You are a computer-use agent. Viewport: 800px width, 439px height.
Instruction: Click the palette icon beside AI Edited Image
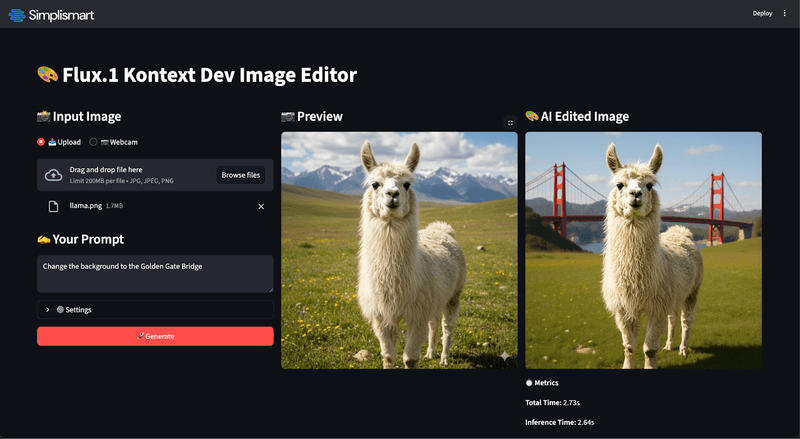[532, 116]
